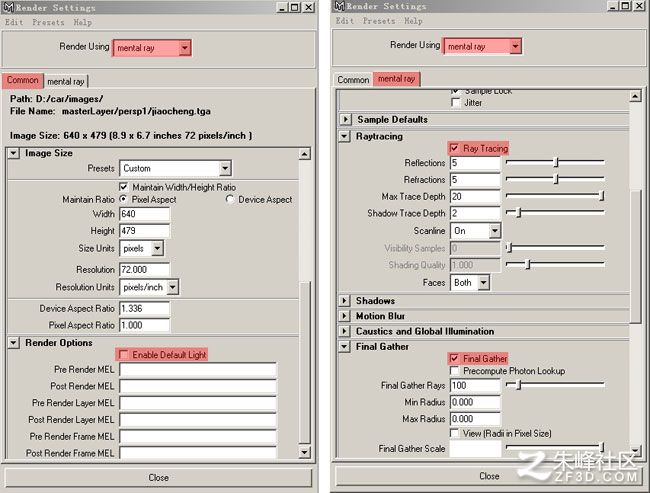Click the Width input field

(144, 214)
